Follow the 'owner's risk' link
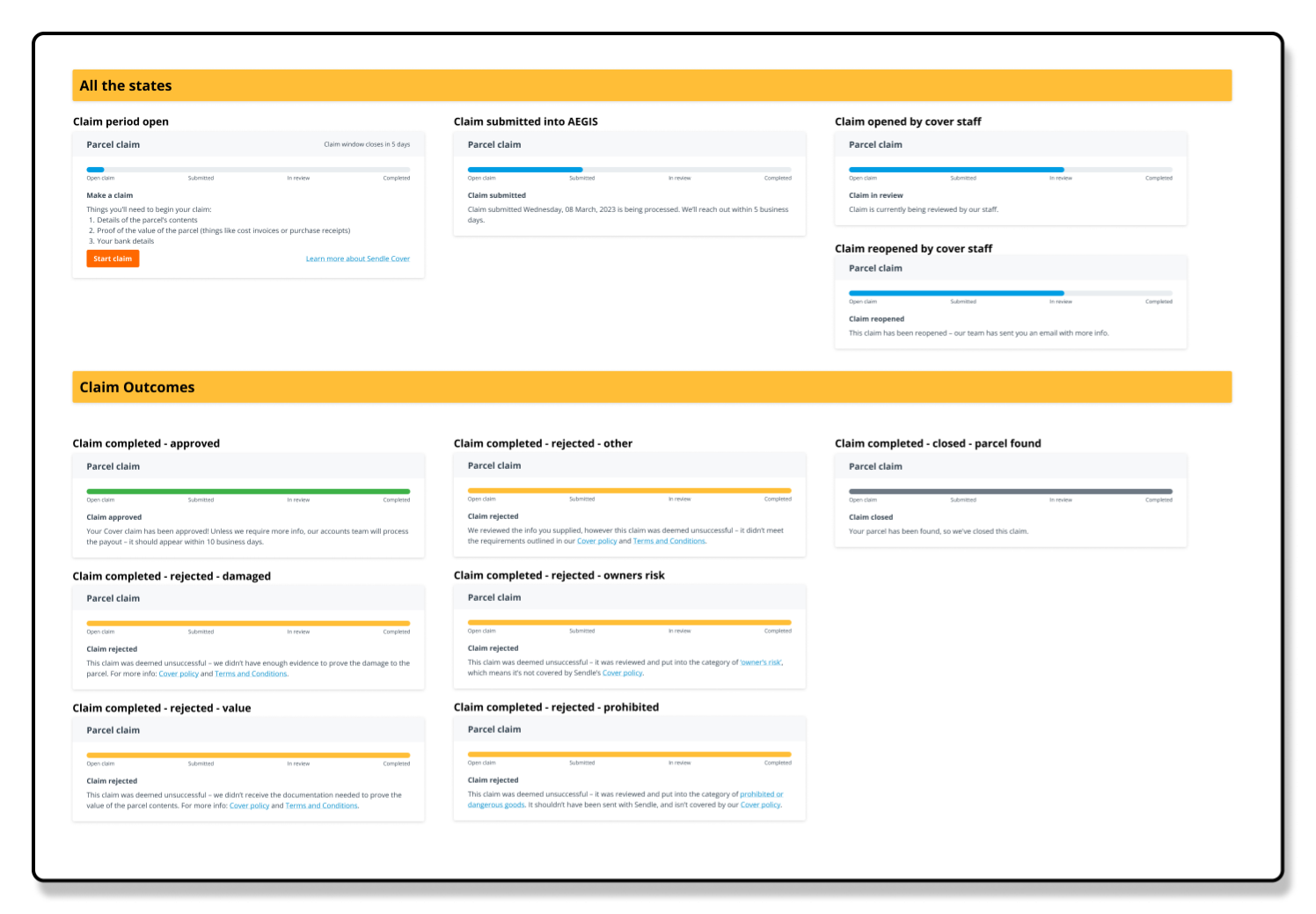The height and width of the screenshot is (914, 1316). tap(761, 662)
